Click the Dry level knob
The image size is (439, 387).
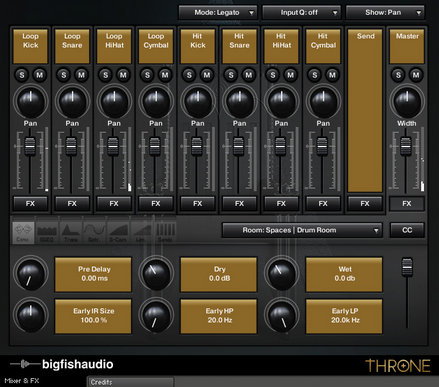click(156, 274)
